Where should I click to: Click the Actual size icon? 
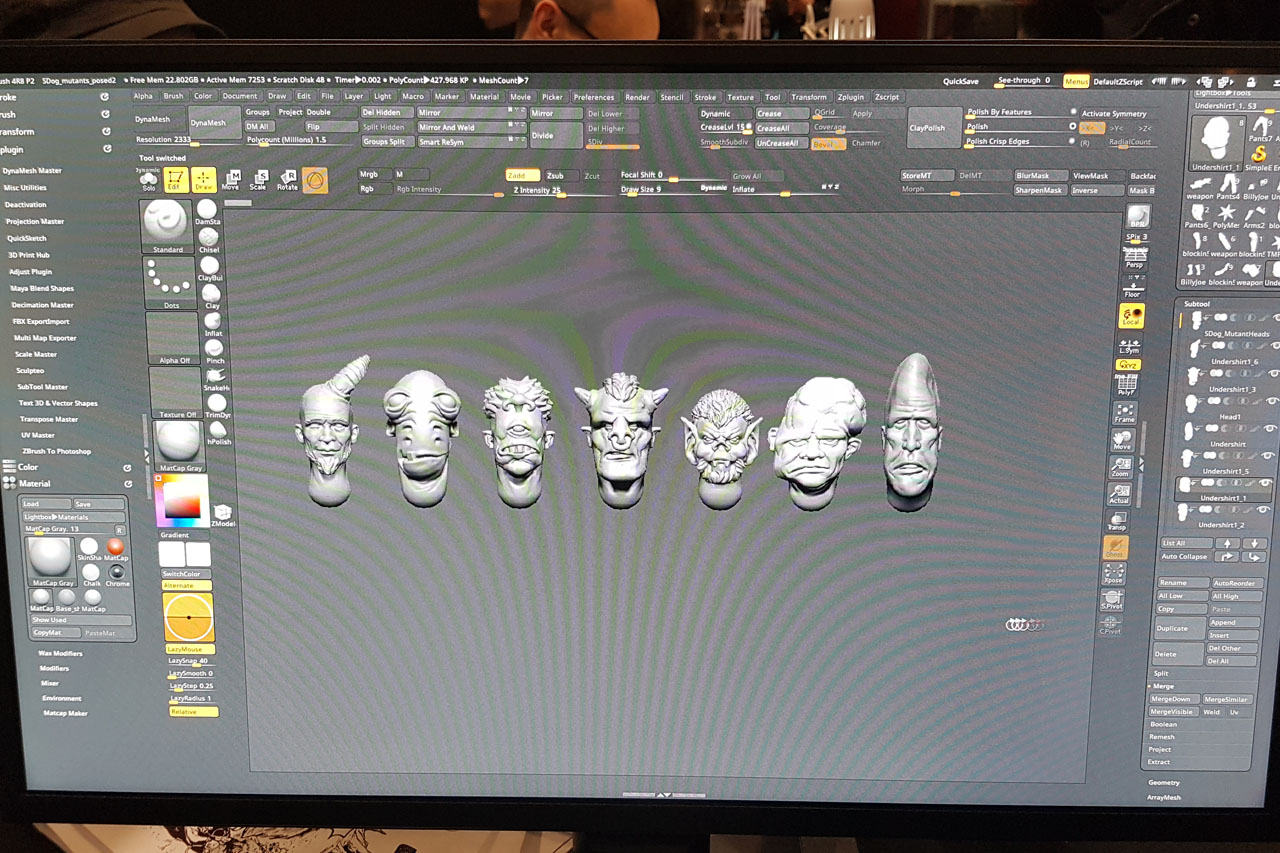click(1119, 493)
